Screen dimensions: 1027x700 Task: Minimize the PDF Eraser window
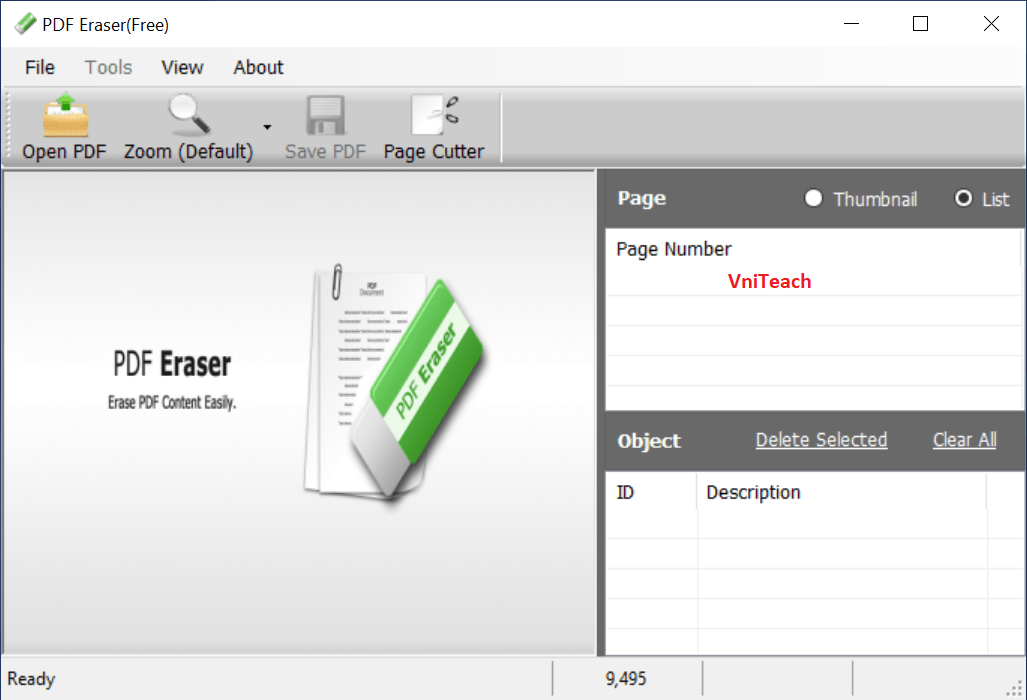(x=851, y=24)
